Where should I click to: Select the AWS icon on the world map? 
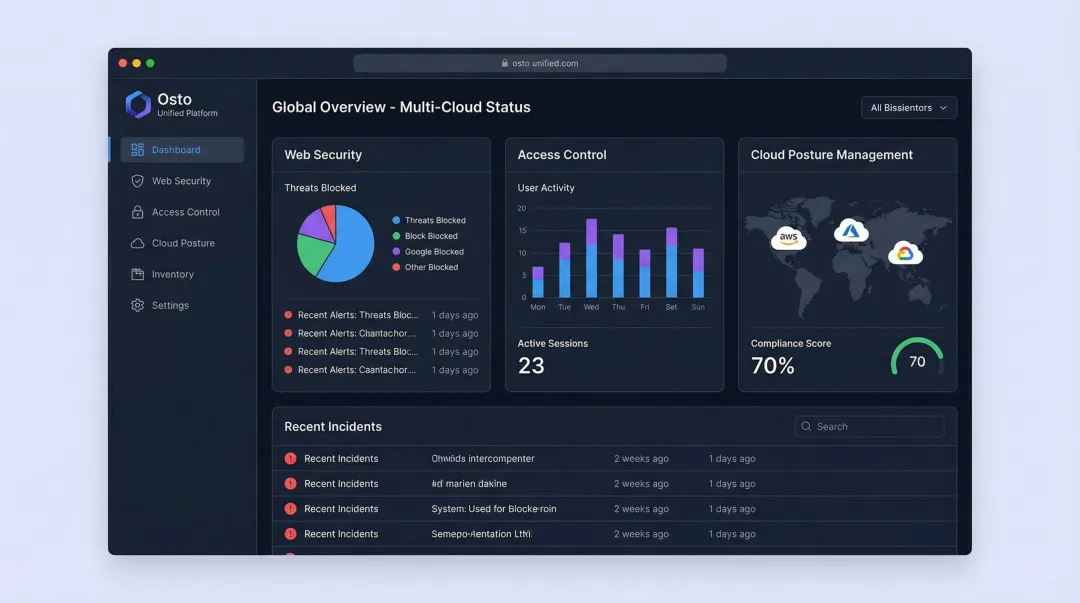[789, 238]
